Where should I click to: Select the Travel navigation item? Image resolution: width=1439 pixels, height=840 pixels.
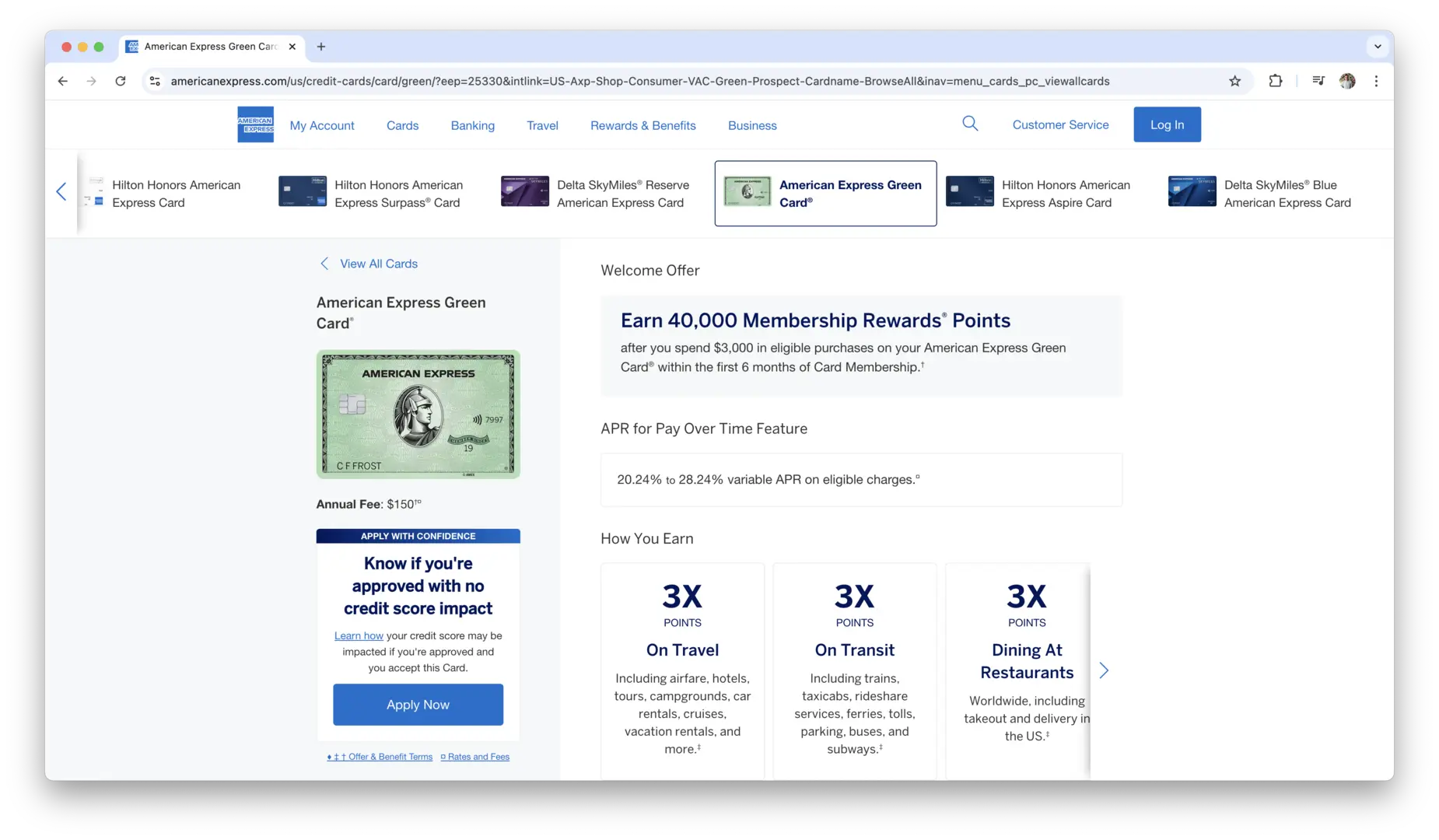pyautogui.click(x=542, y=125)
